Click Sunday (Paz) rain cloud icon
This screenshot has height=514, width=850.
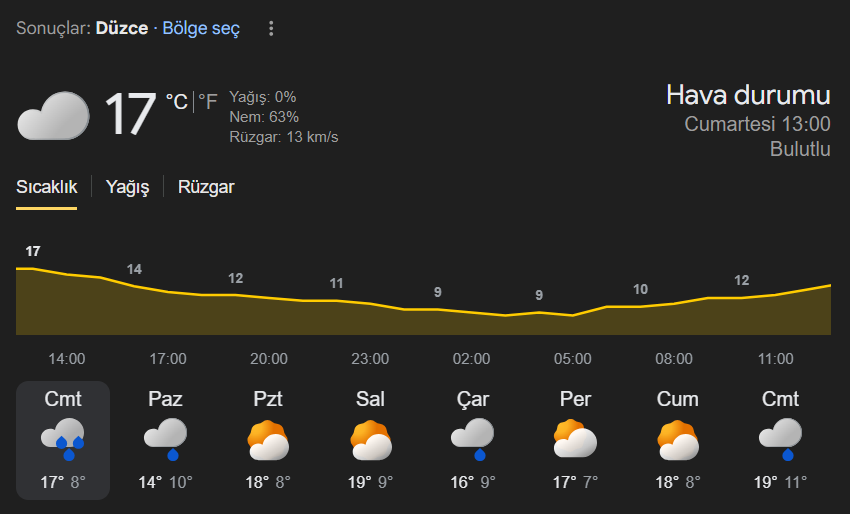(x=165, y=439)
